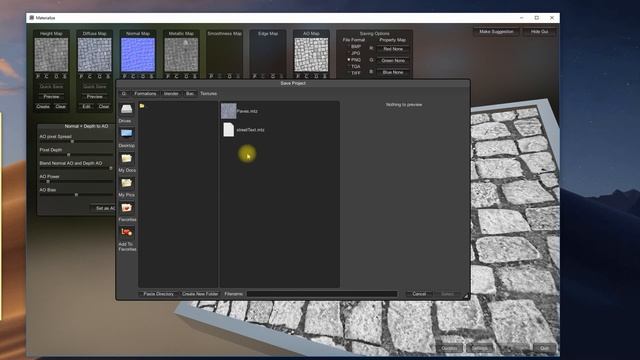Navigate to Bac. folder in path bar
The width and height of the screenshot is (640, 360).
[190, 93]
